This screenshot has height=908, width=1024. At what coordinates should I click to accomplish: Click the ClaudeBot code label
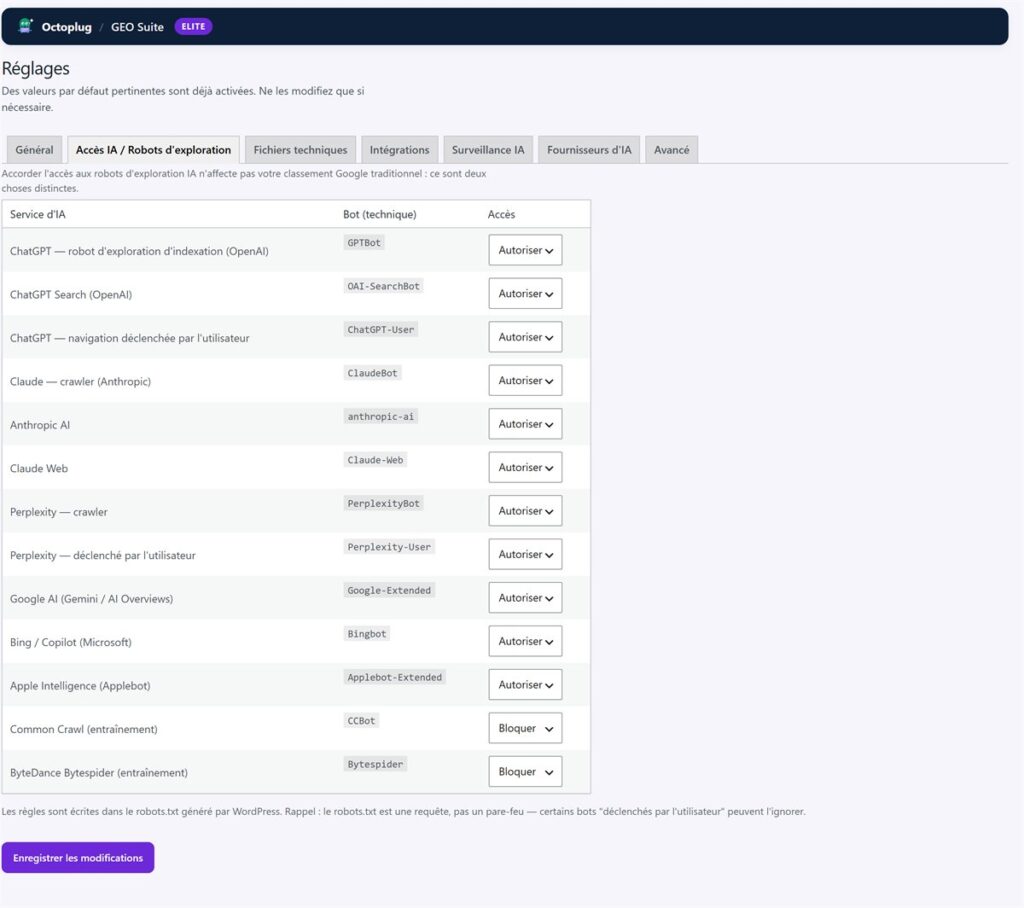pos(372,373)
